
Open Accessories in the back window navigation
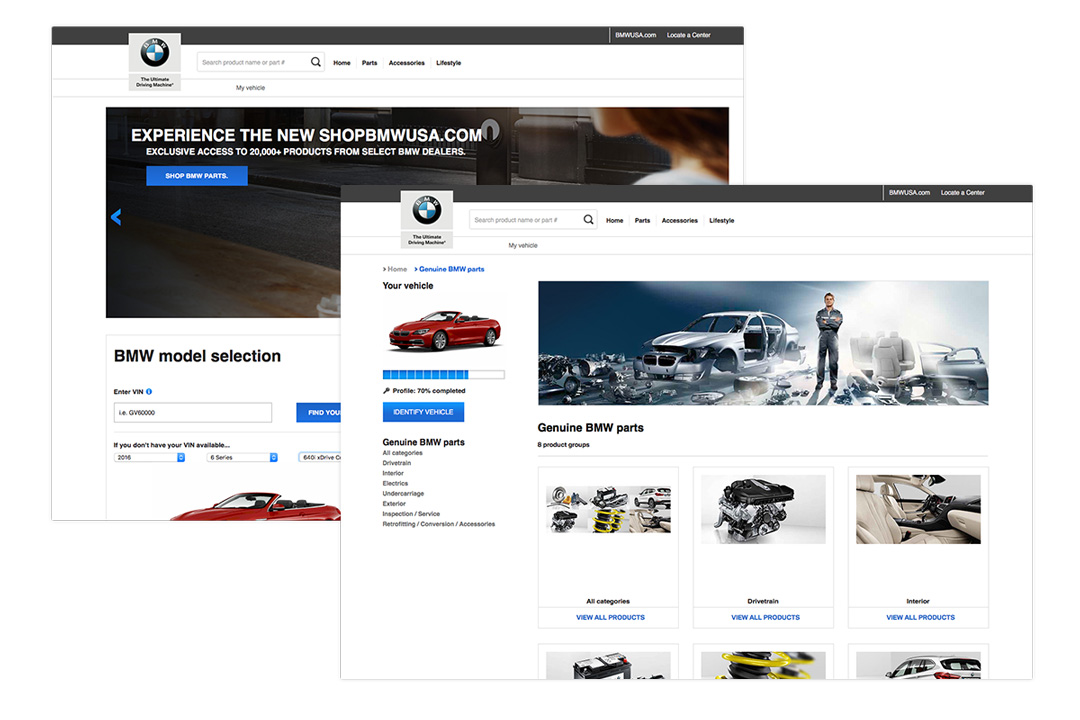pyautogui.click(x=406, y=63)
